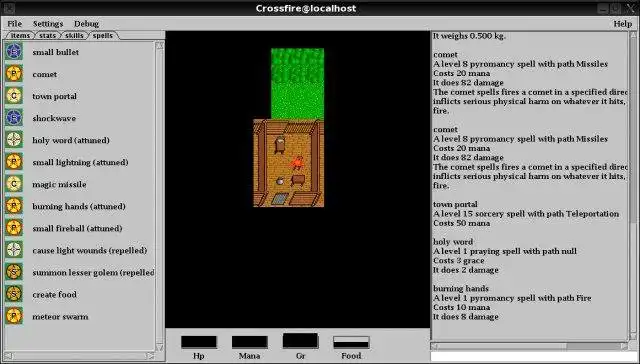Click 'A level 15 sorcery spell' log line
640x364 pixels.
(526, 214)
